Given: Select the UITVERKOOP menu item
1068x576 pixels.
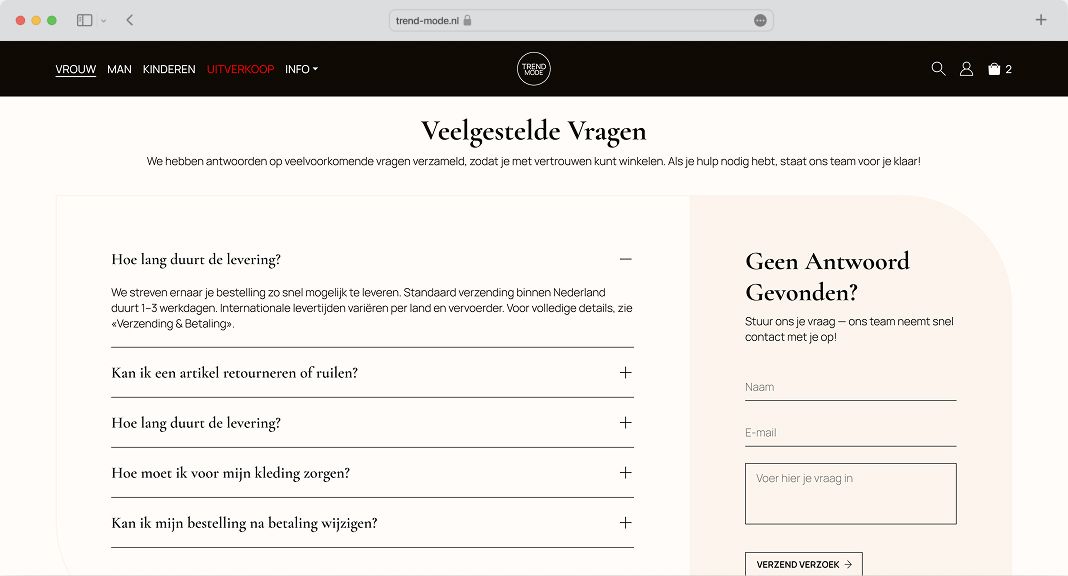Looking at the screenshot, I should point(240,69).
